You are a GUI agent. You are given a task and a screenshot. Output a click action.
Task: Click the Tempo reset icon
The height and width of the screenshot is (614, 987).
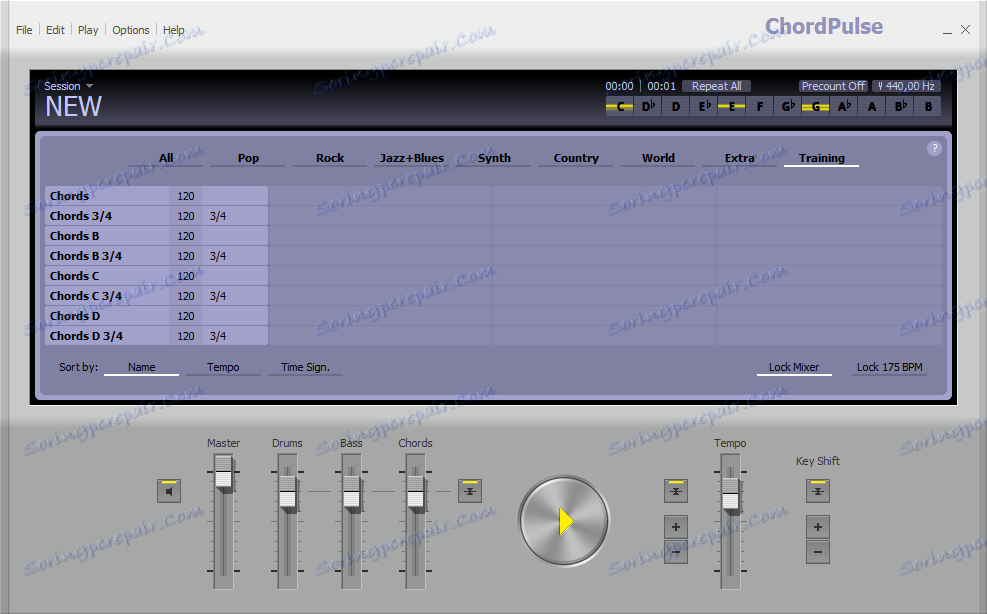675,490
